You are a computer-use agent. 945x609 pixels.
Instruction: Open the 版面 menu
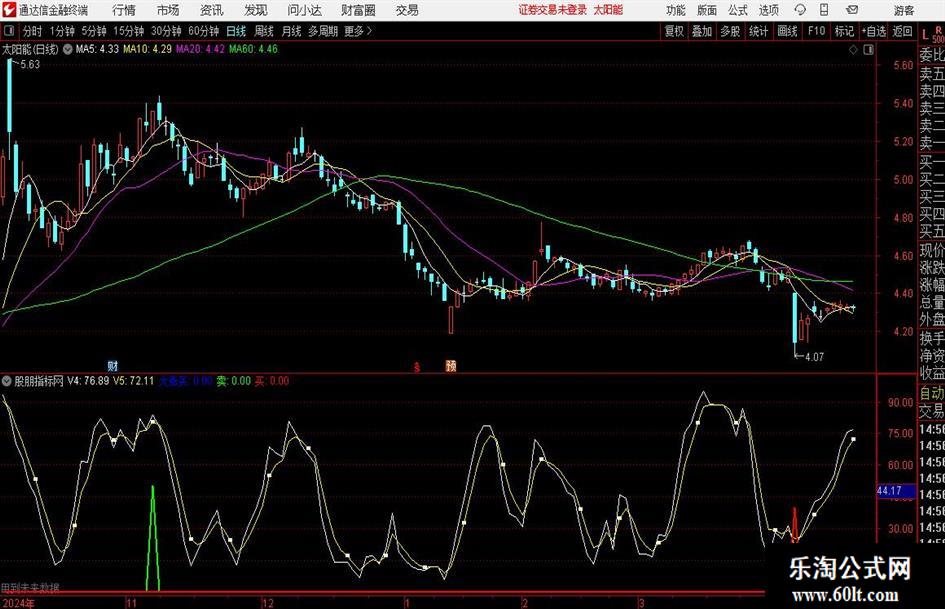pyautogui.click(x=707, y=10)
